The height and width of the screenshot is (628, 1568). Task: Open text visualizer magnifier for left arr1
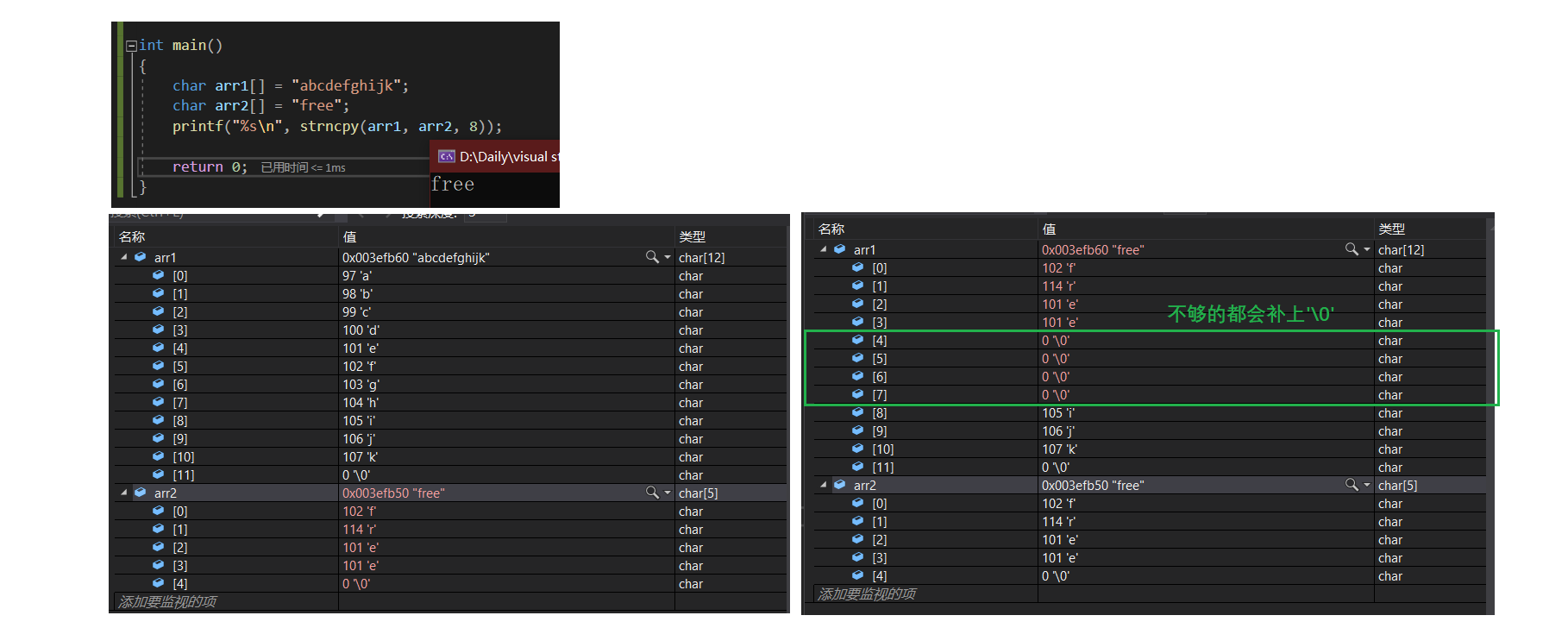click(x=652, y=257)
